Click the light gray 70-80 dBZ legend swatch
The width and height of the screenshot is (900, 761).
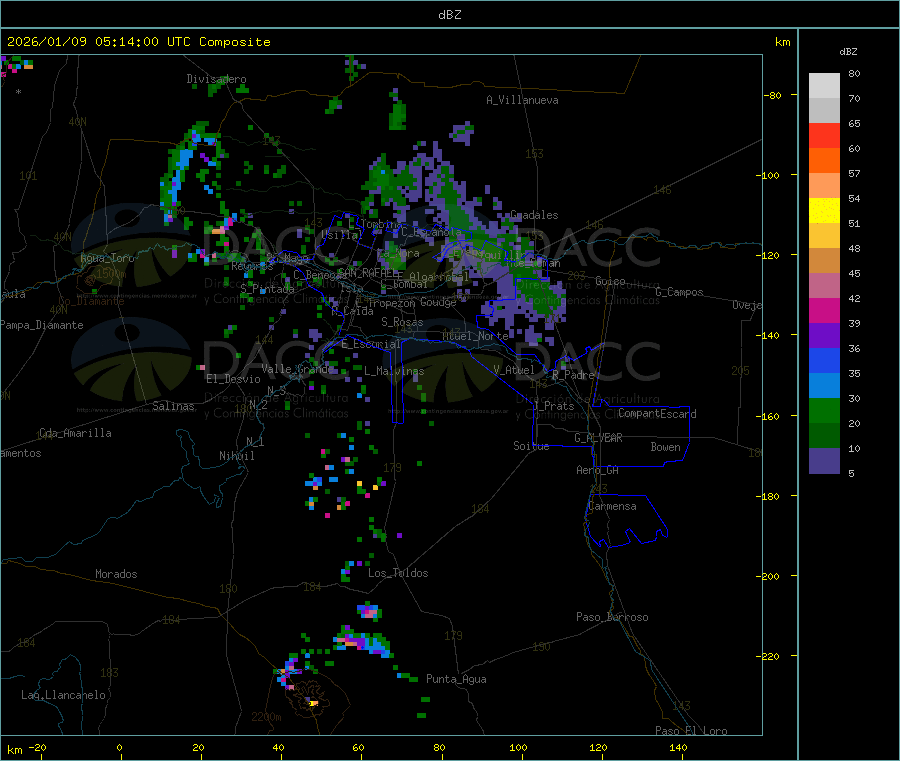824,86
